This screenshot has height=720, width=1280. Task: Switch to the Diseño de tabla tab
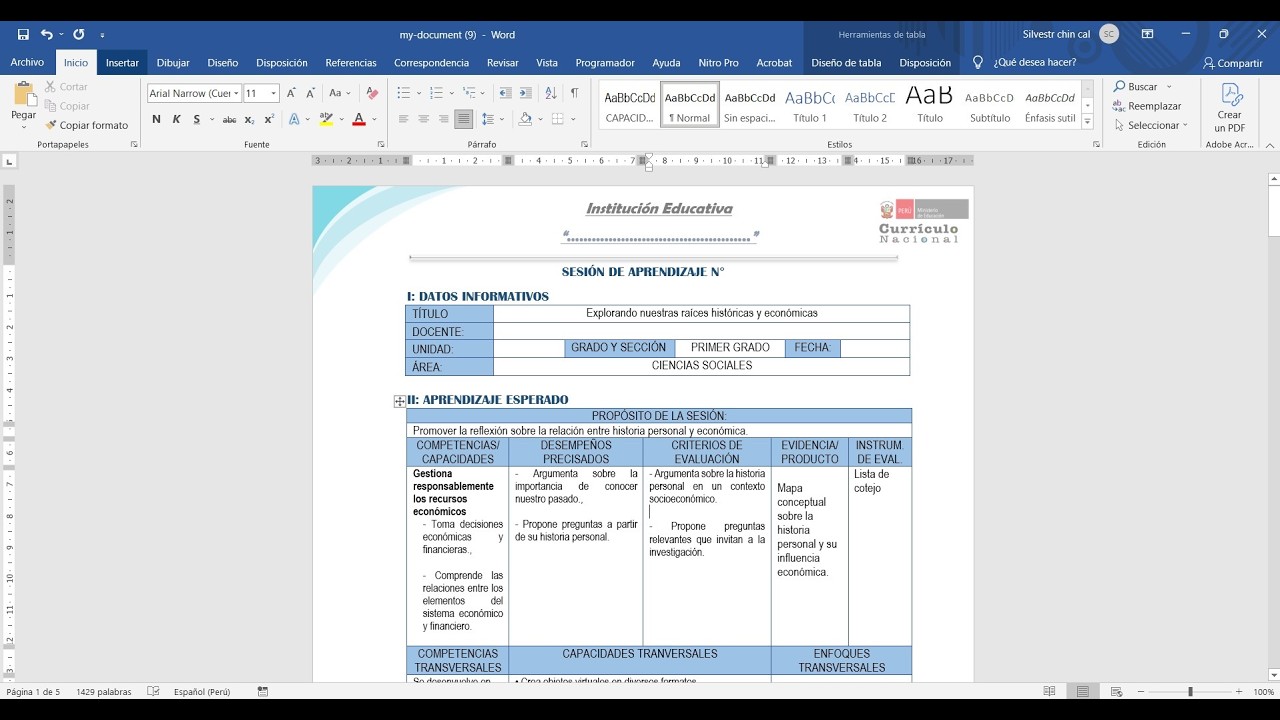(846, 62)
